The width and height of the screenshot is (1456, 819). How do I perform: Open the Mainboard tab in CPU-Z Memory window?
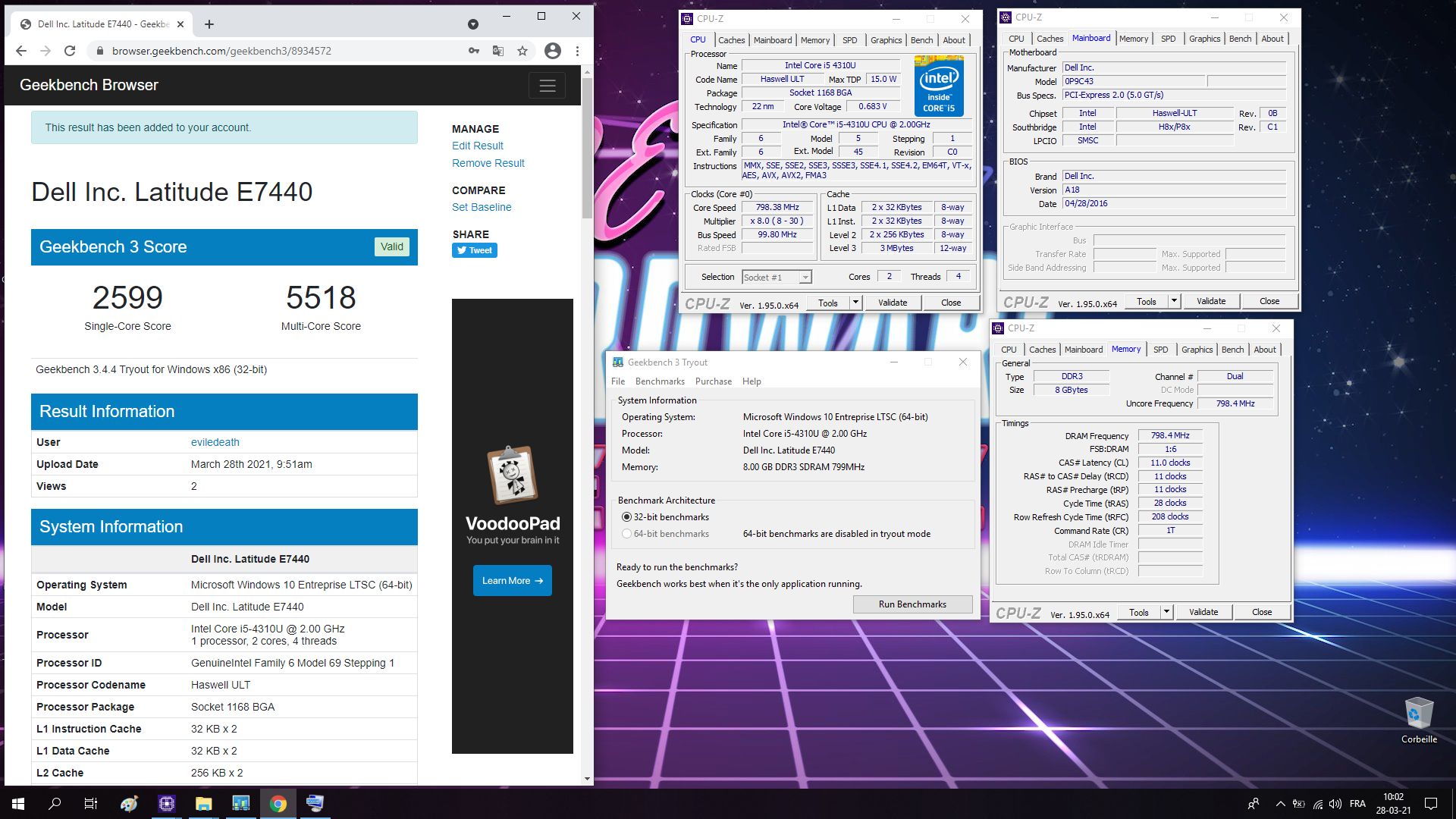tap(1084, 350)
